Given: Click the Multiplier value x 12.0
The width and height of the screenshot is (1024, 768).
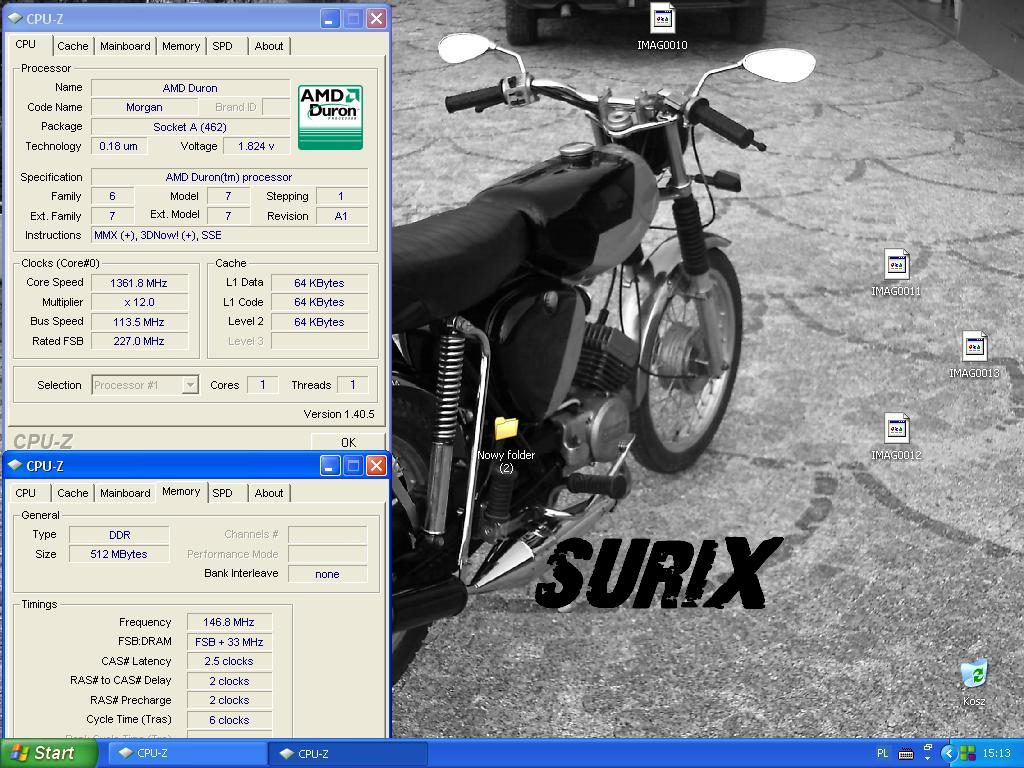Looking at the screenshot, I should (139, 302).
